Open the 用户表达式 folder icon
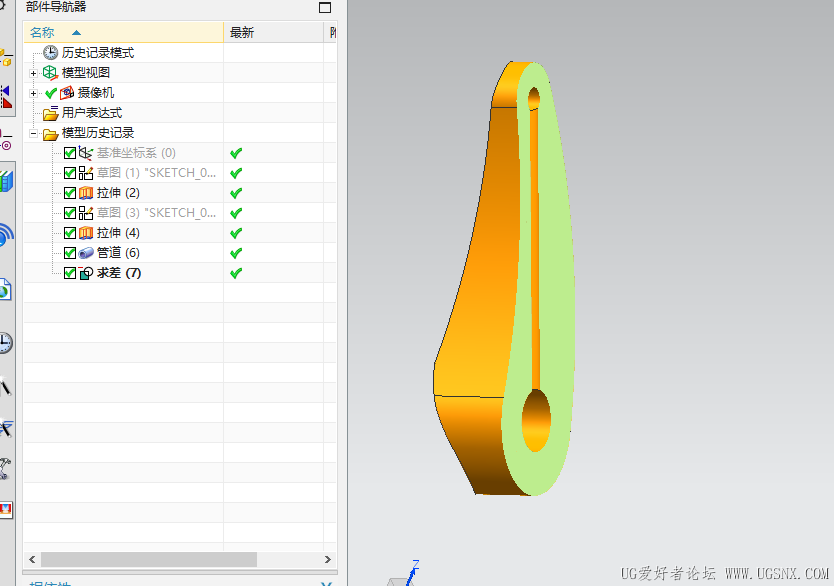This screenshot has width=834, height=586. [x=51, y=113]
